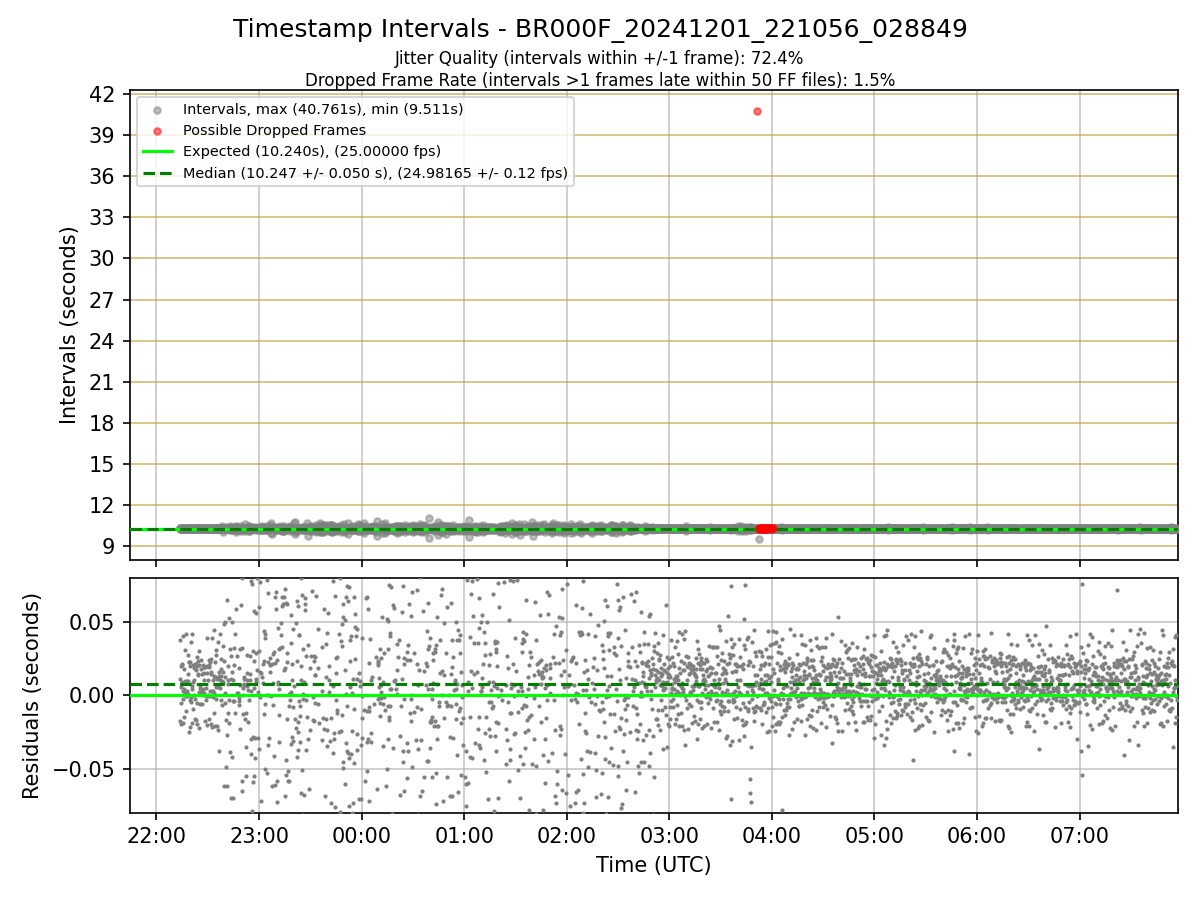Click the legend entry 'Expected (10.240s), (25.00000 fps)'

[312, 152]
